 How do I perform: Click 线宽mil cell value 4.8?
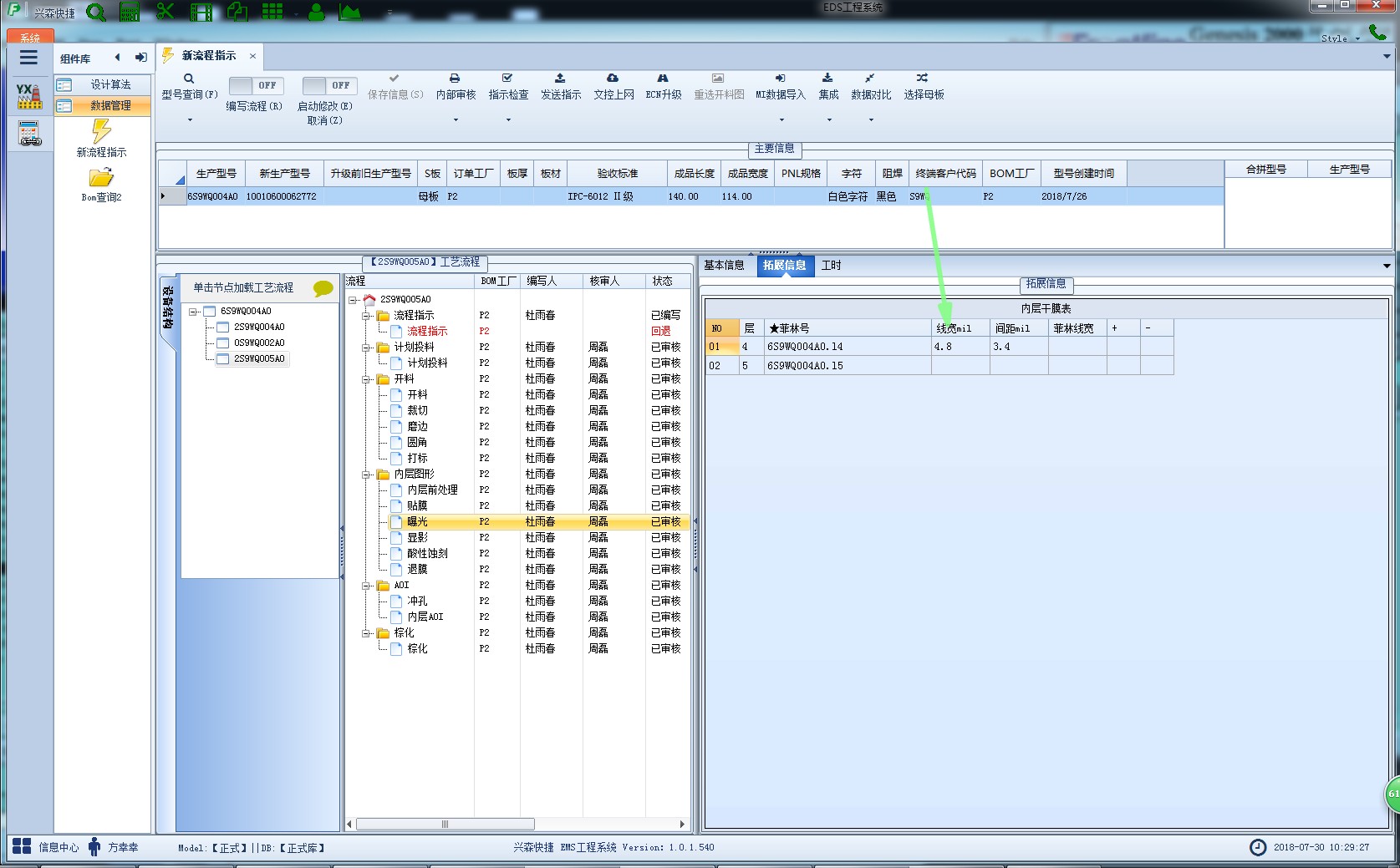tap(960, 347)
